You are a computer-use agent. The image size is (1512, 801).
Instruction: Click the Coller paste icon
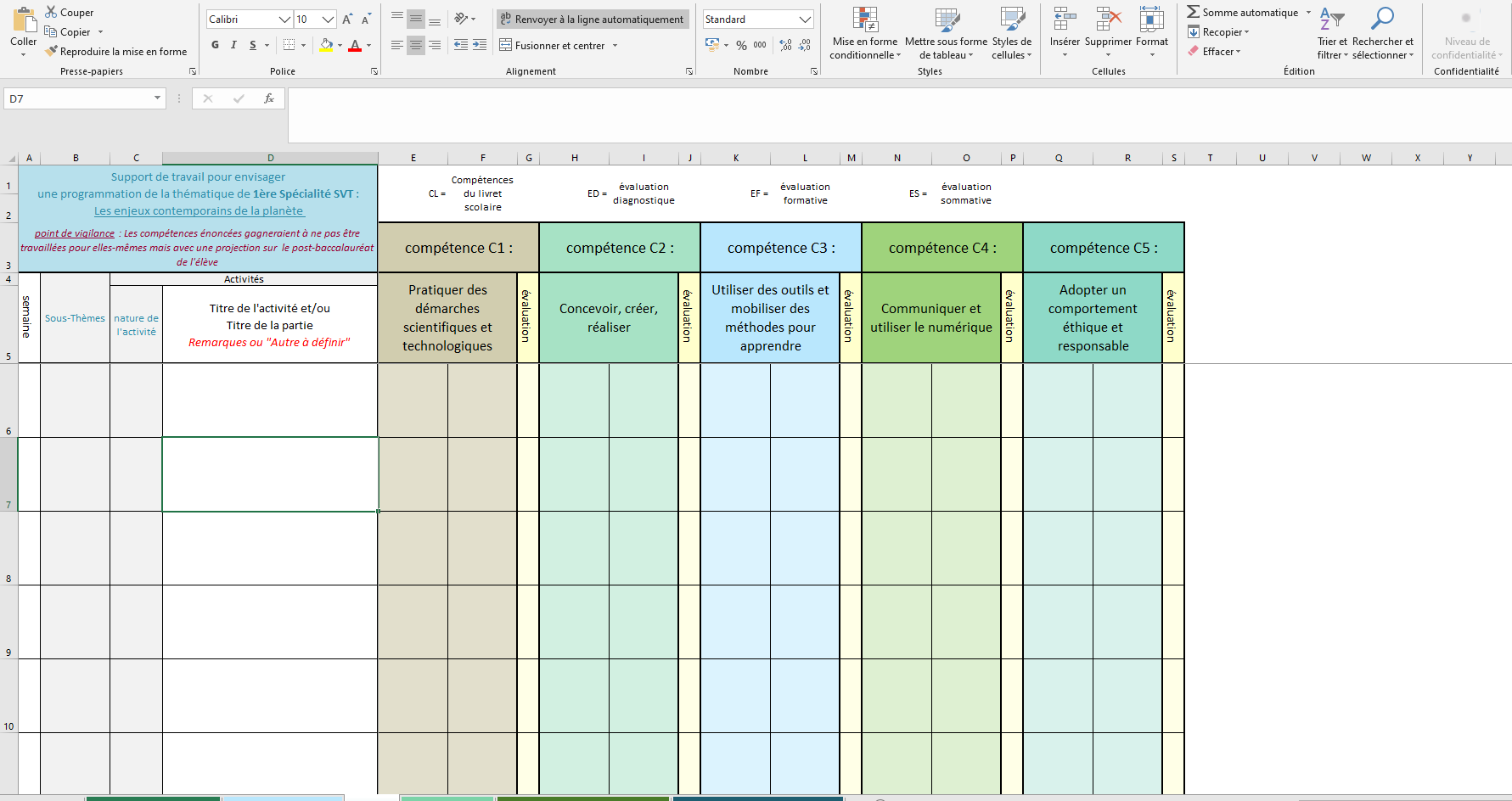(23, 22)
